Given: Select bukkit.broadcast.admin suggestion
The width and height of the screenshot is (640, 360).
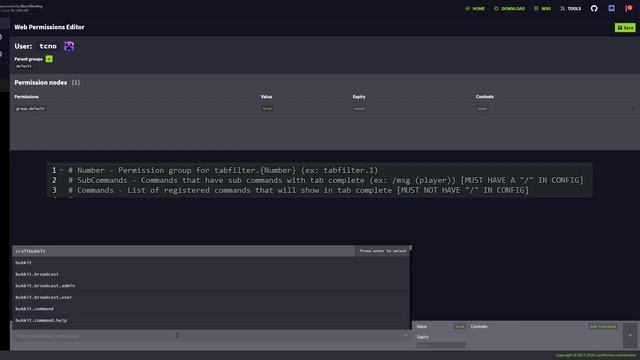Looking at the screenshot, I should [211, 286].
